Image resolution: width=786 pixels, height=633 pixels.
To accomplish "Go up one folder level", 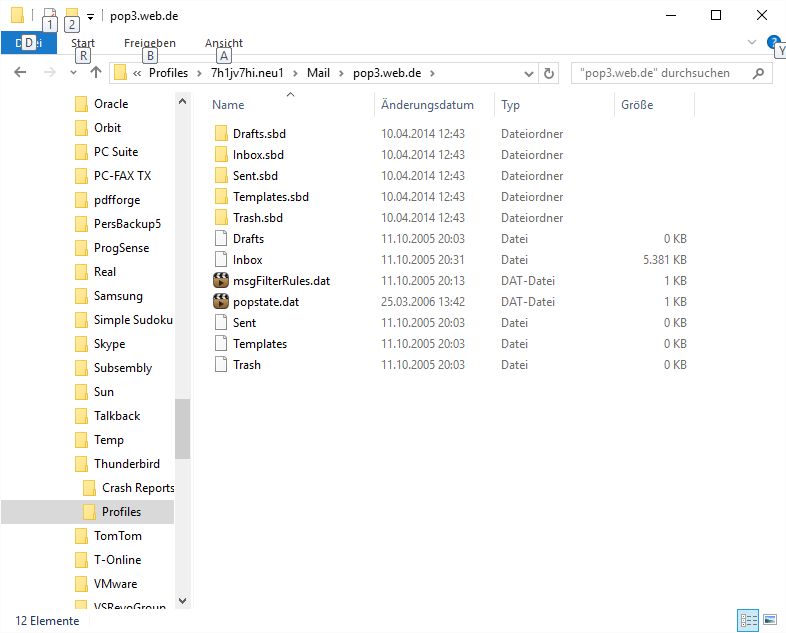I will (x=96, y=73).
